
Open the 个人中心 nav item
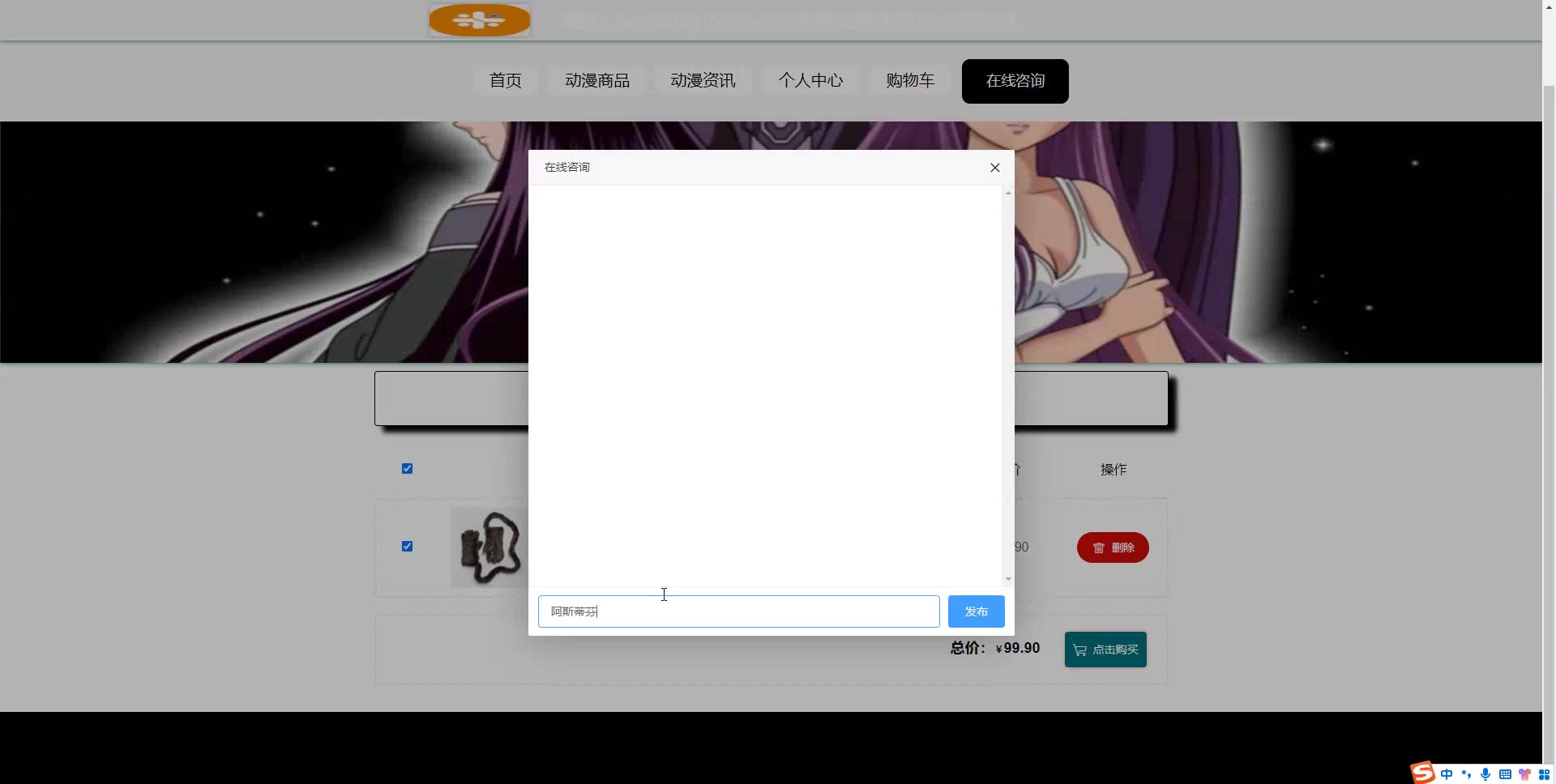click(x=810, y=80)
